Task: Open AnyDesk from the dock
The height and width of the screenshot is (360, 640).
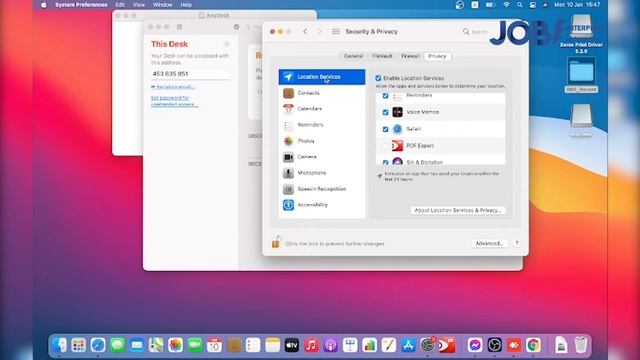Action: coord(514,345)
